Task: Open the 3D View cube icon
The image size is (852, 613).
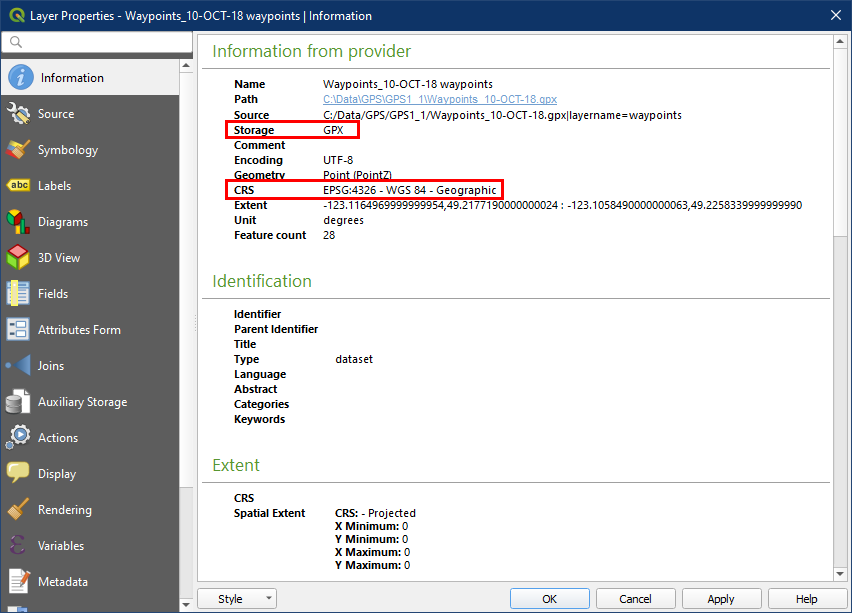Action: coord(18,258)
